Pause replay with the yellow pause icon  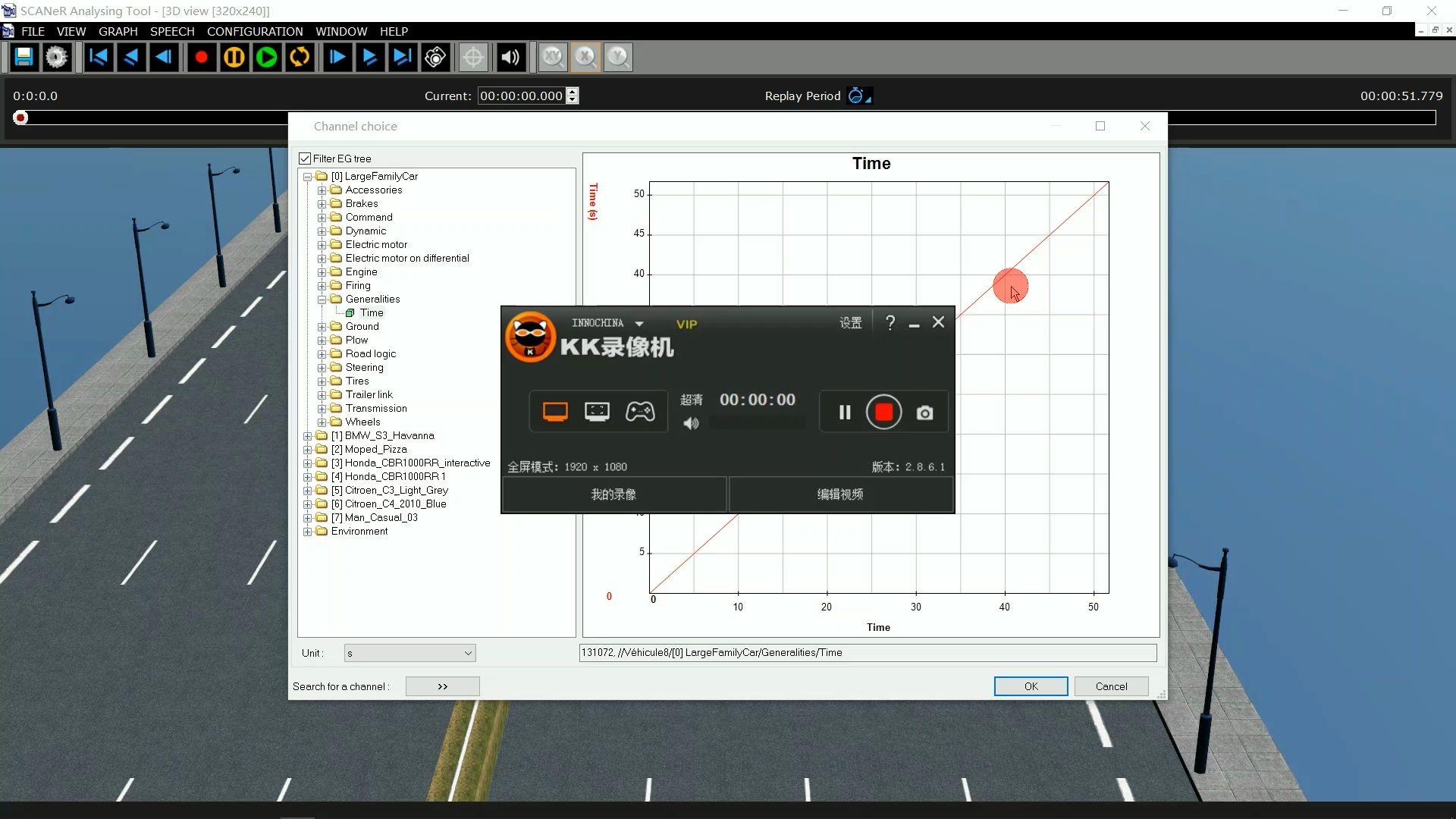tap(234, 58)
